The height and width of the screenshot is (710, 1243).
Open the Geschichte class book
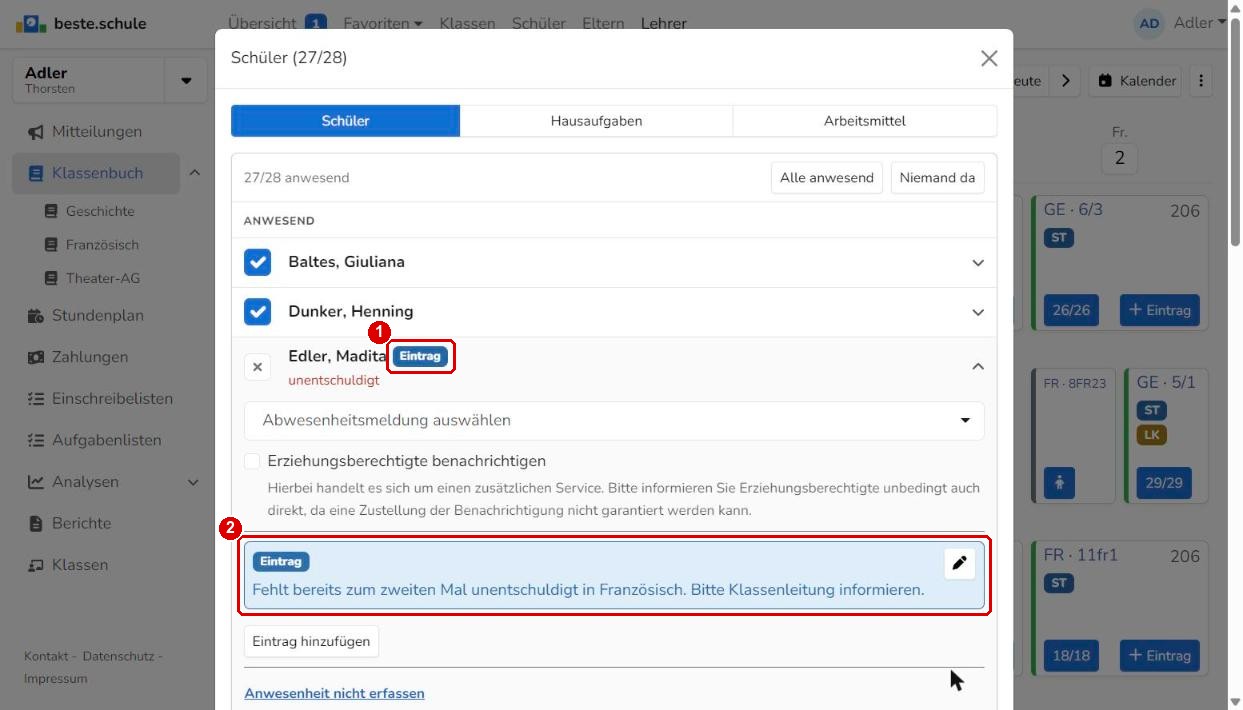[x=98, y=211]
